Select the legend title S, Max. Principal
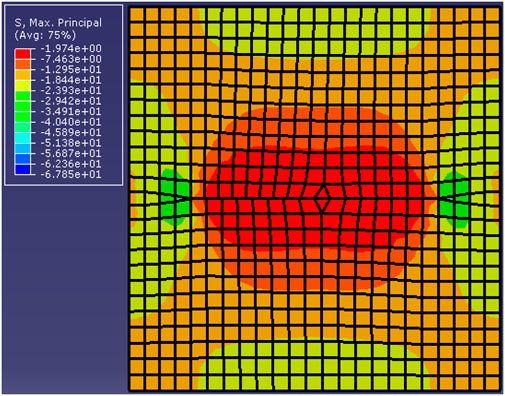This screenshot has width=505, height=396. click(58, 23)
